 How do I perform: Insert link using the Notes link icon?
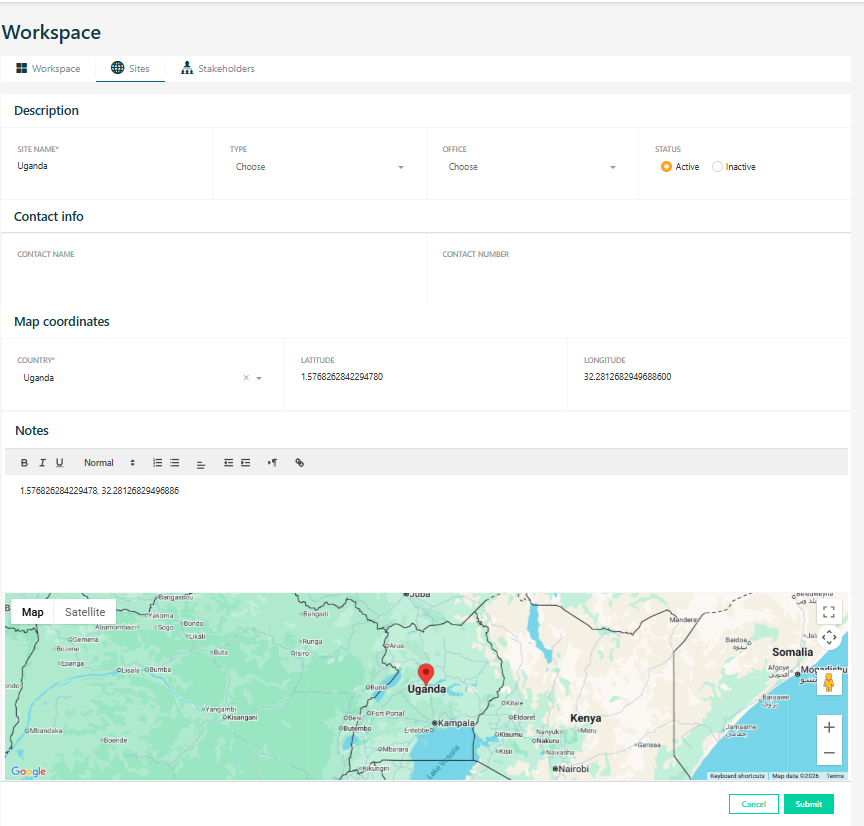(299, 463)
